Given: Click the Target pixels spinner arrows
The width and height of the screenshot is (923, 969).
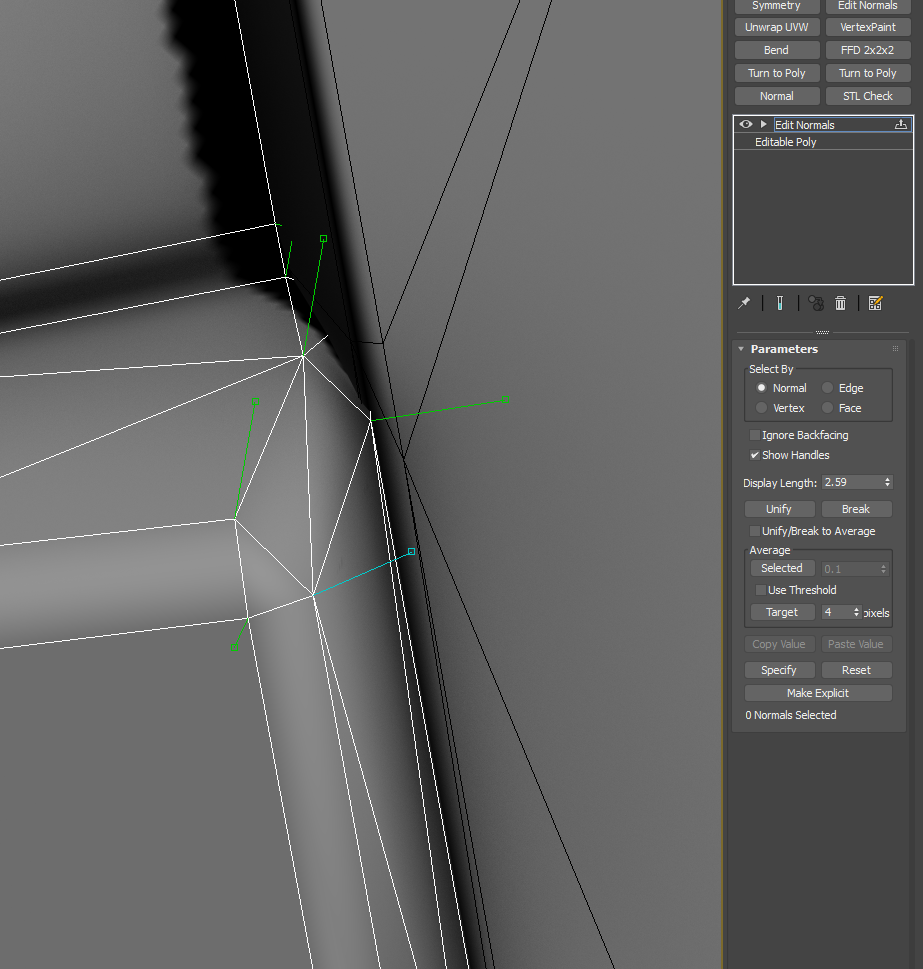Looking at the screenshot, I should click(856, 612).
